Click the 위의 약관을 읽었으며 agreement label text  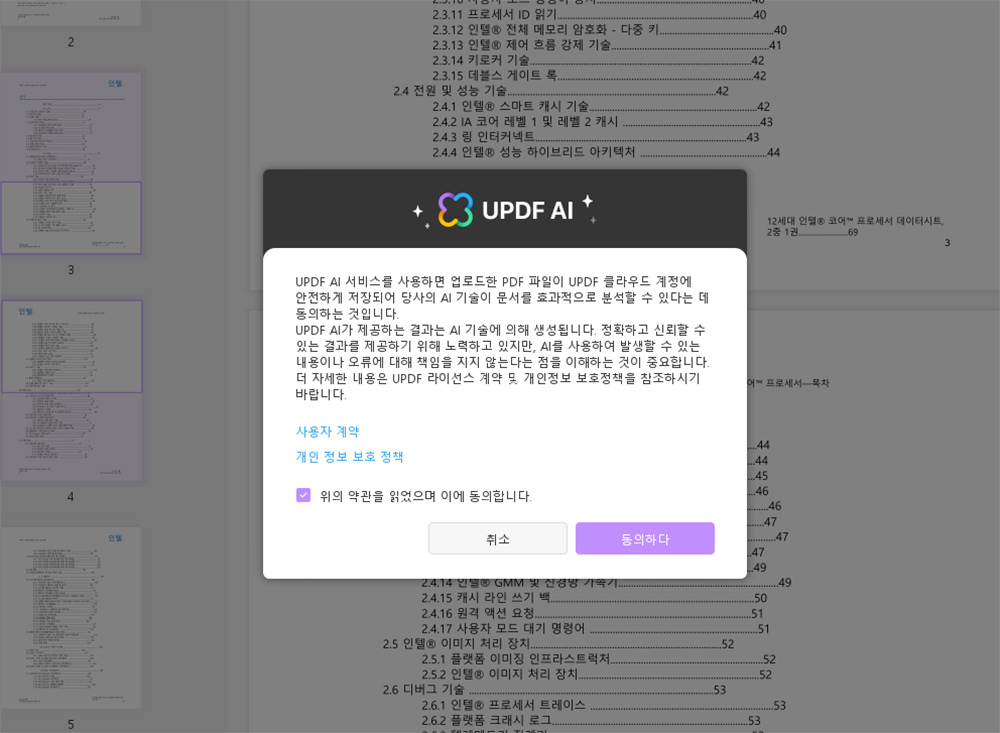pyautogui.click(x=425, y=496)
